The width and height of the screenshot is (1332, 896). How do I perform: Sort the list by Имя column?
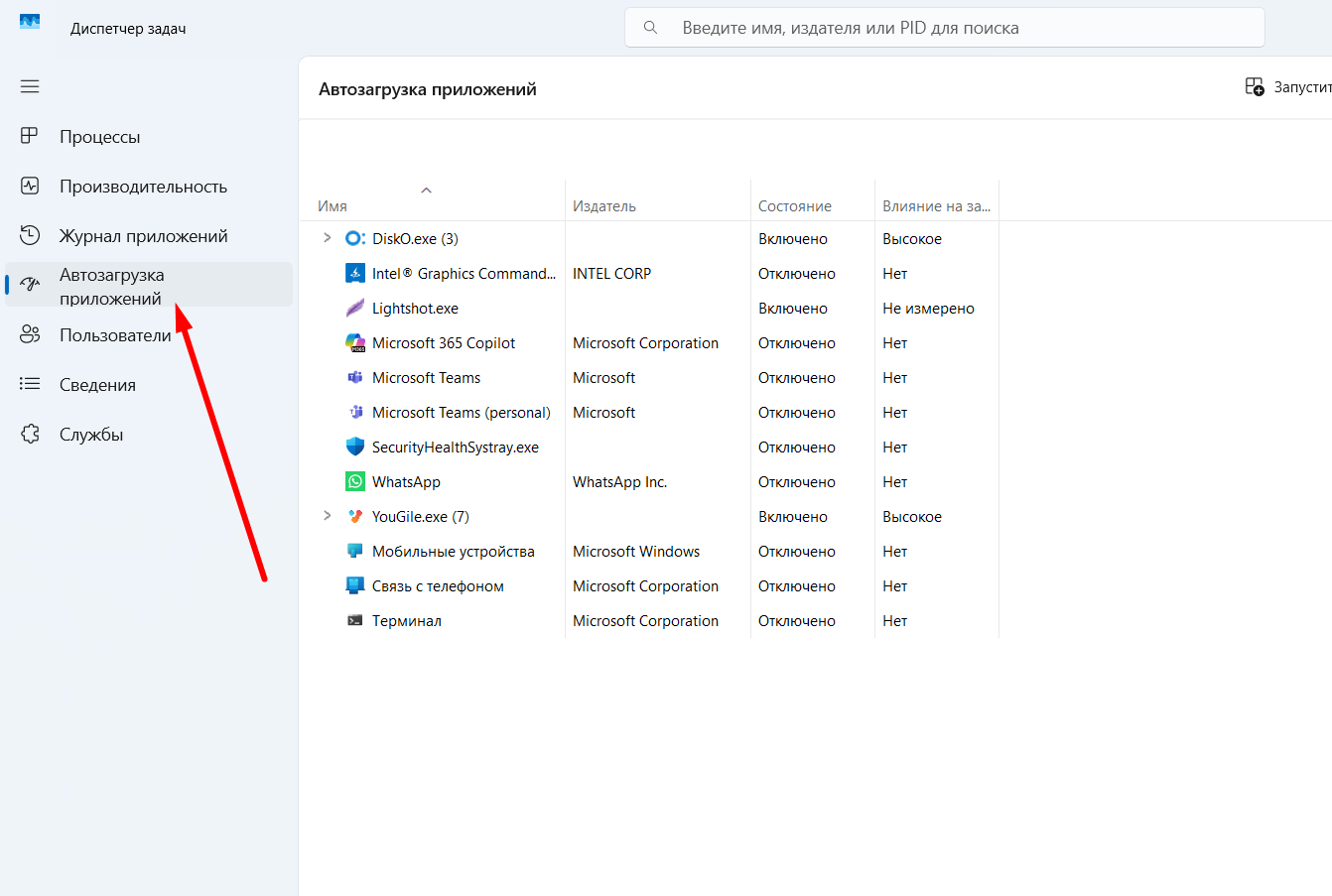(x=333, y=206)
